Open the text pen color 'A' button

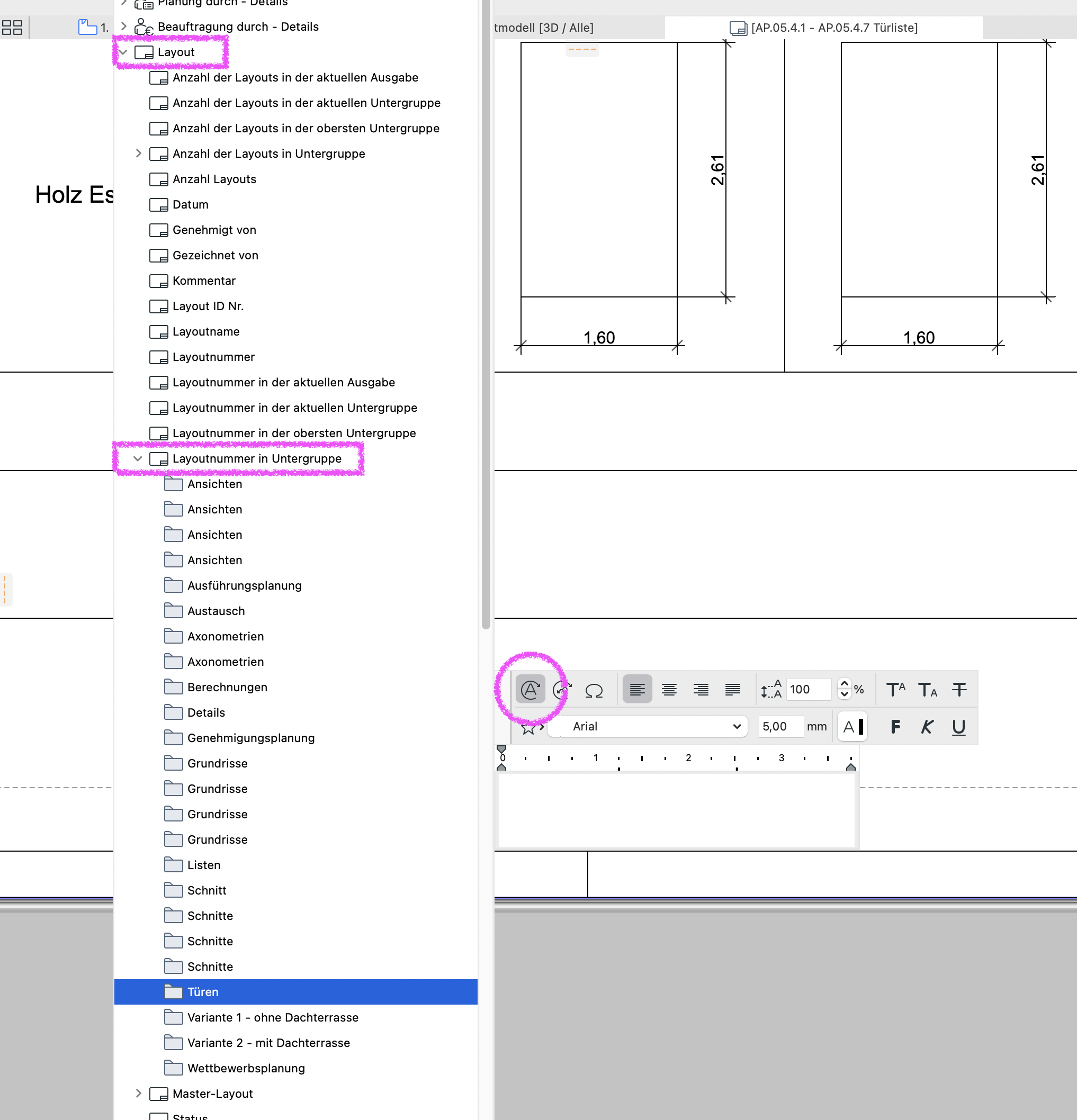[852, 727]
